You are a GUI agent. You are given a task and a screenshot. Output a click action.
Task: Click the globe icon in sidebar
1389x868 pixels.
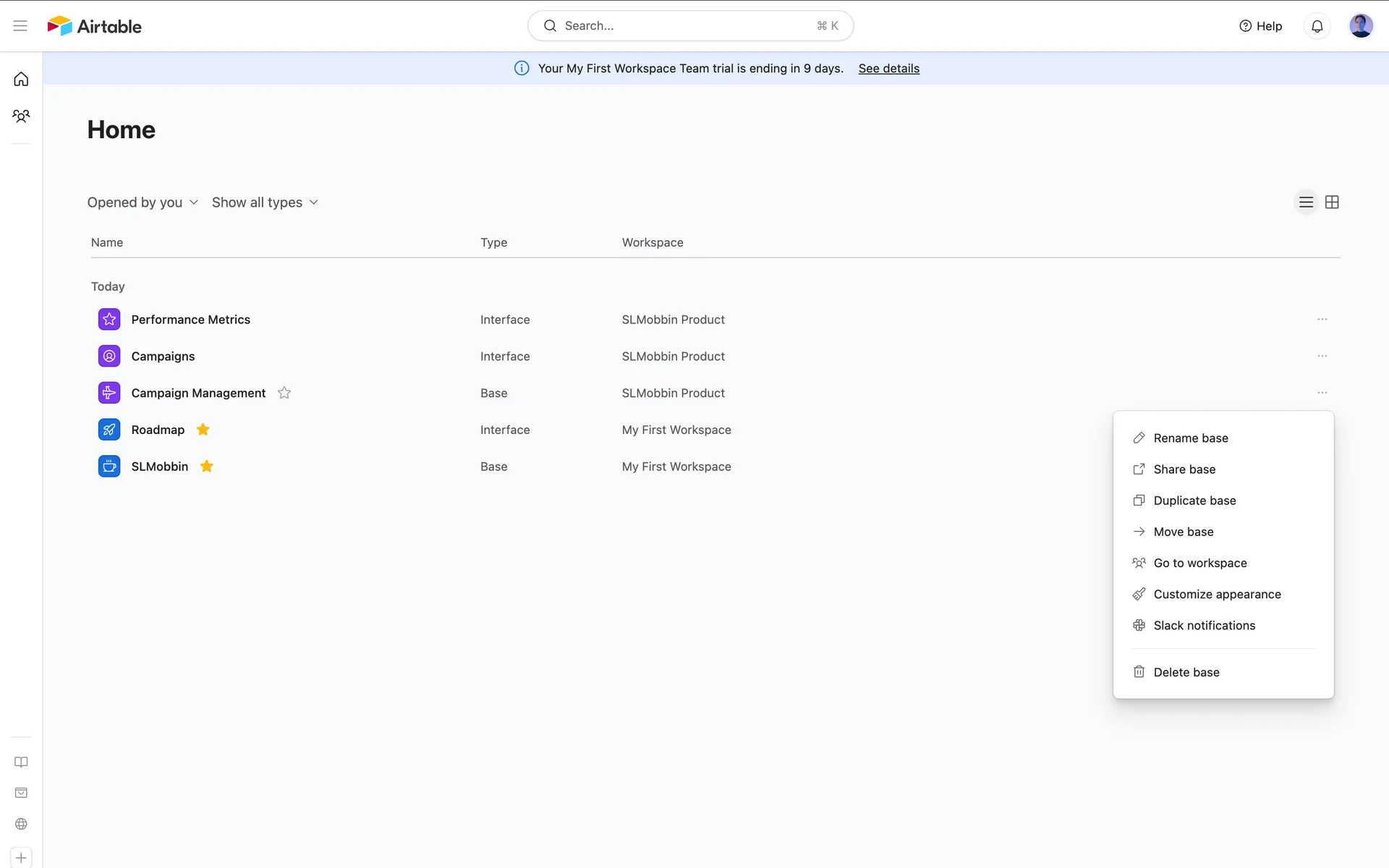tap(21, 824)
